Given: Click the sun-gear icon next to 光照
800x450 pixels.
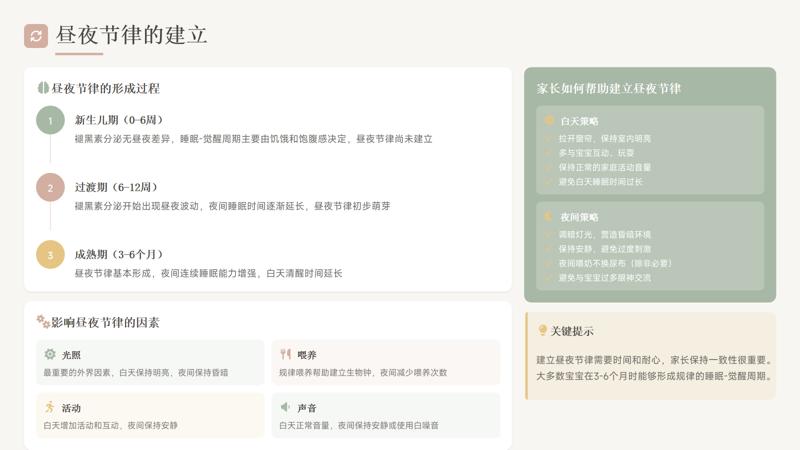Looking at the screenshot, I should [x=50, y=354].
